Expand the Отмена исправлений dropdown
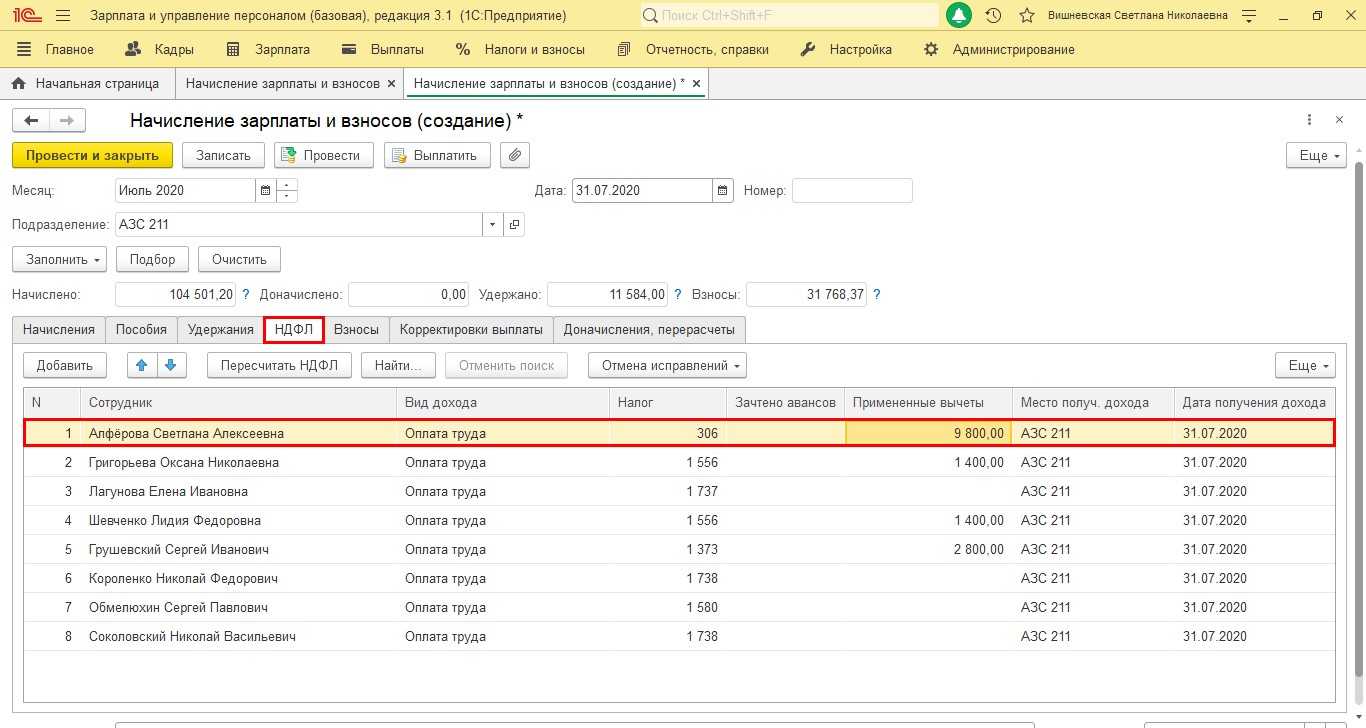The width and height of the screenshot is (1366, 728). click(x=667, y=365)
